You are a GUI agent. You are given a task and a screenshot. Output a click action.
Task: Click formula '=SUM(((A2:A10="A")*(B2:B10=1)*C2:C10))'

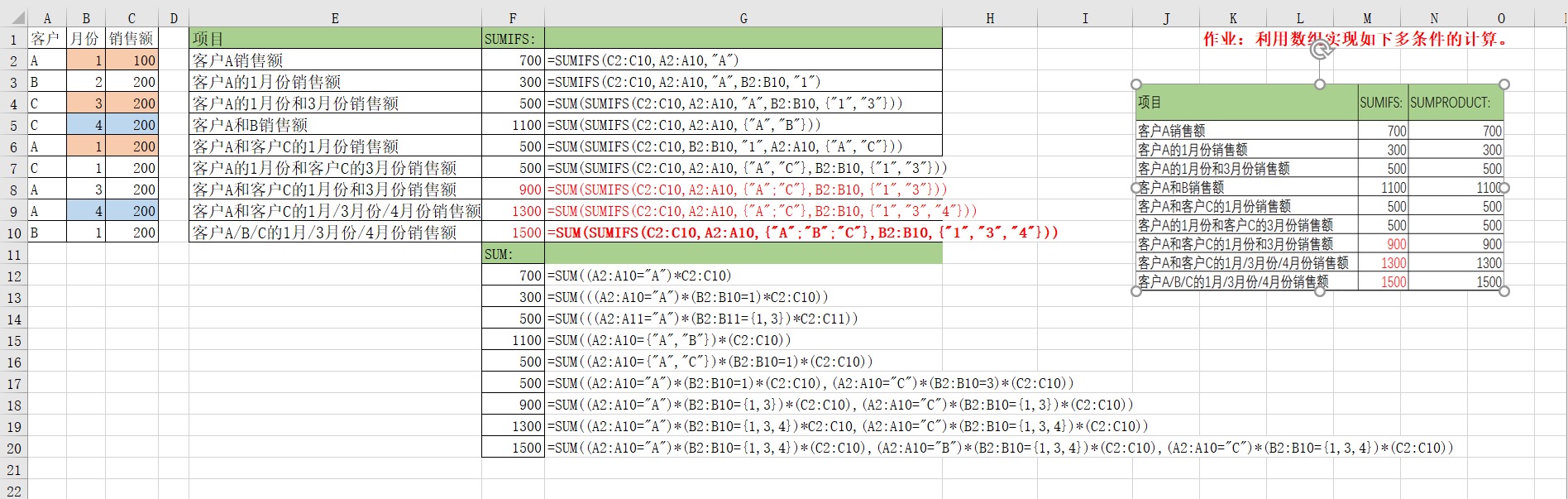687,297
